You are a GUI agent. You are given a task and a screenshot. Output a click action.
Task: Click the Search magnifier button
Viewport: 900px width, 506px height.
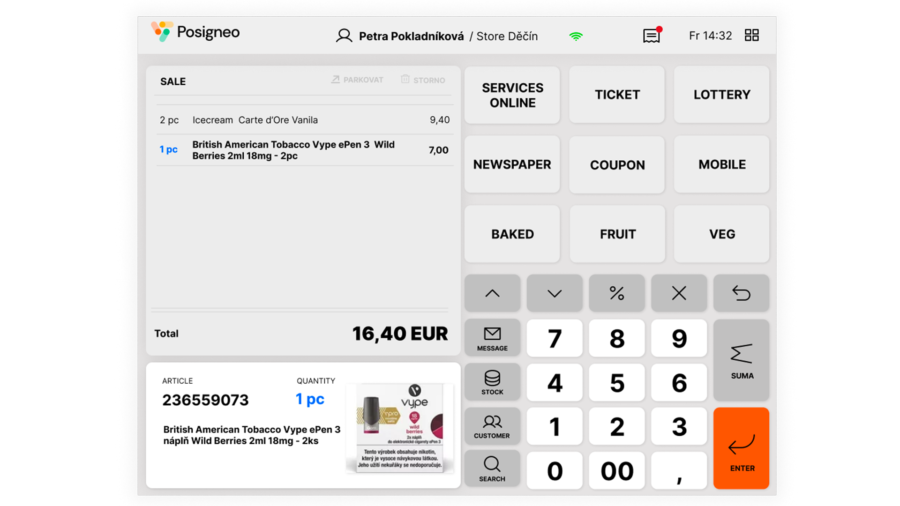[492, 468]
